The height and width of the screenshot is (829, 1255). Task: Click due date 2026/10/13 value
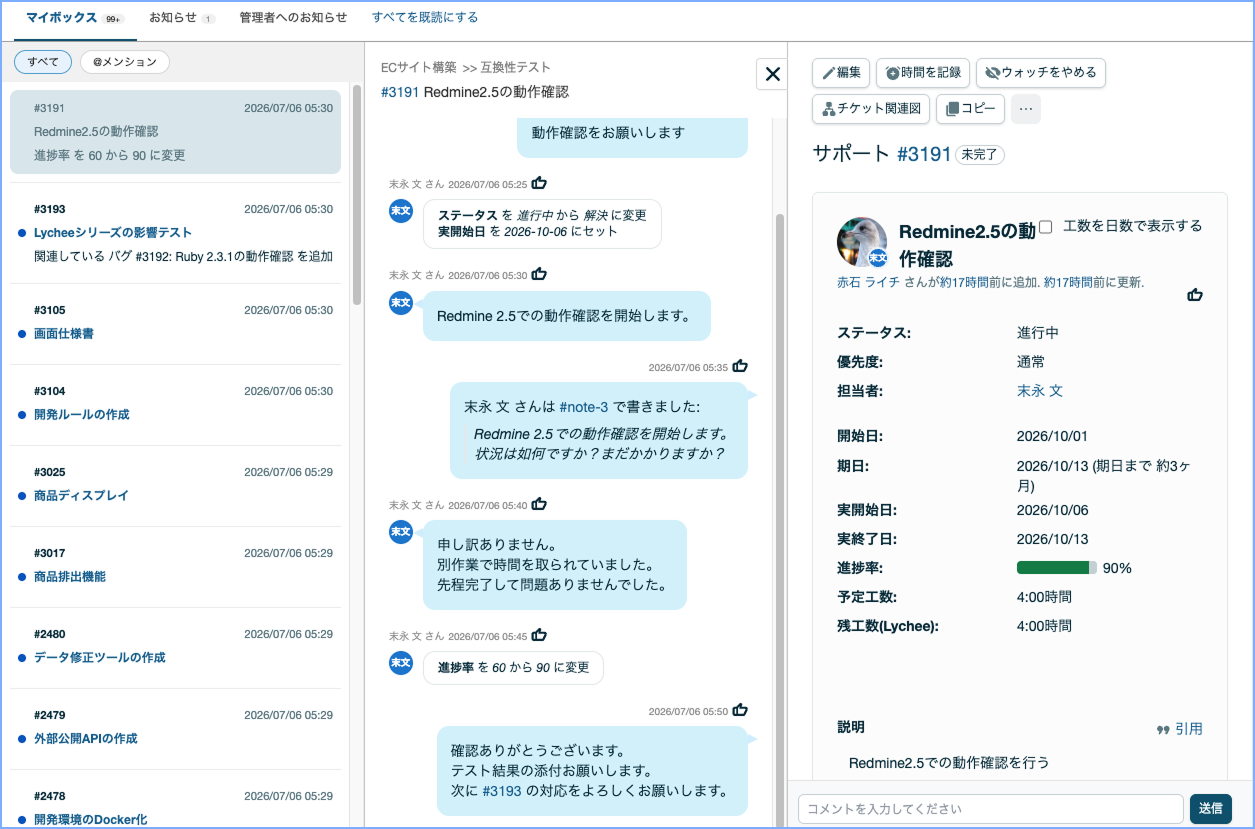[x=1103, y=475]
